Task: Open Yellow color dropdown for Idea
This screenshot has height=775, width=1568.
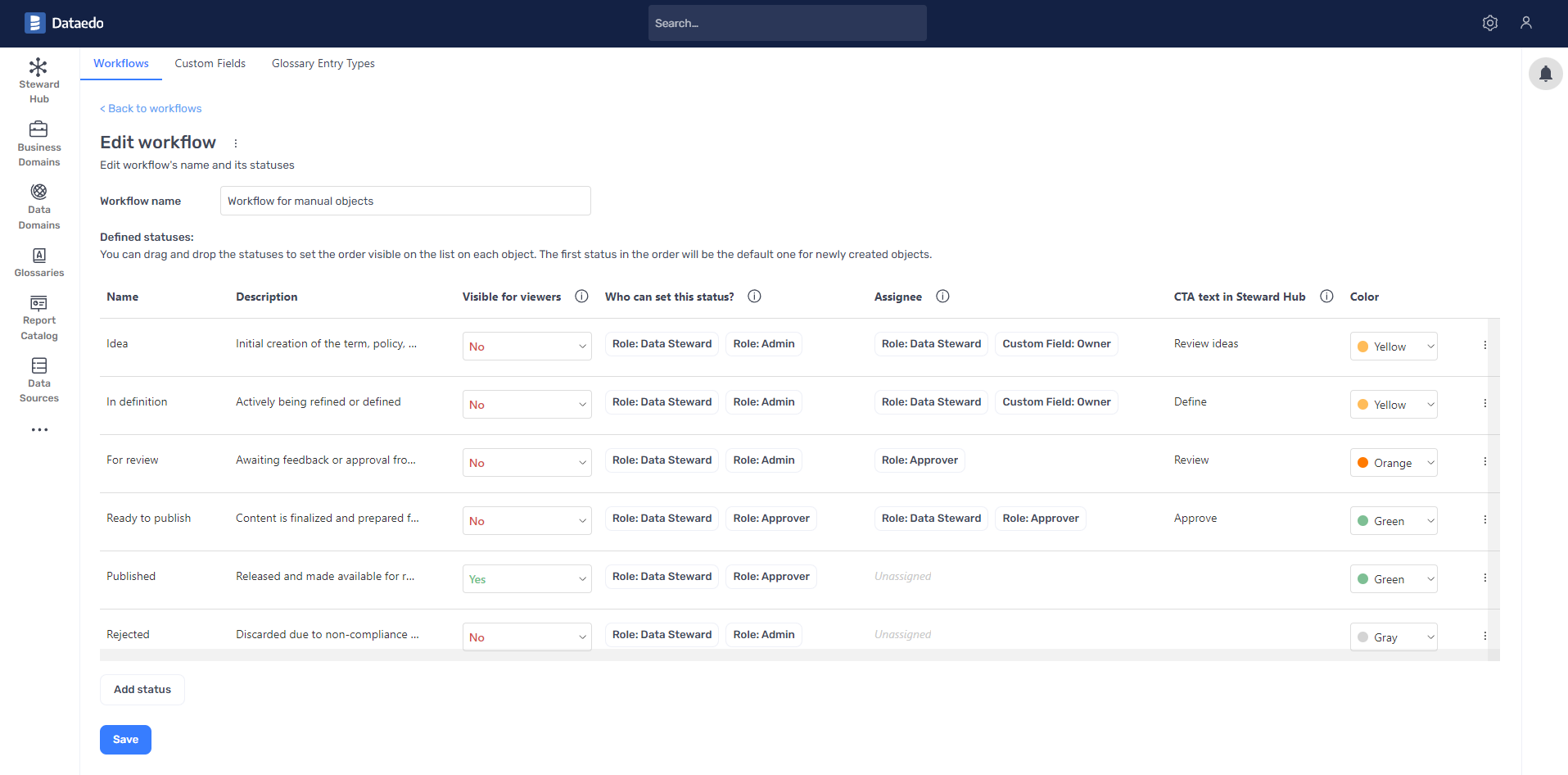Action: 1394,347
